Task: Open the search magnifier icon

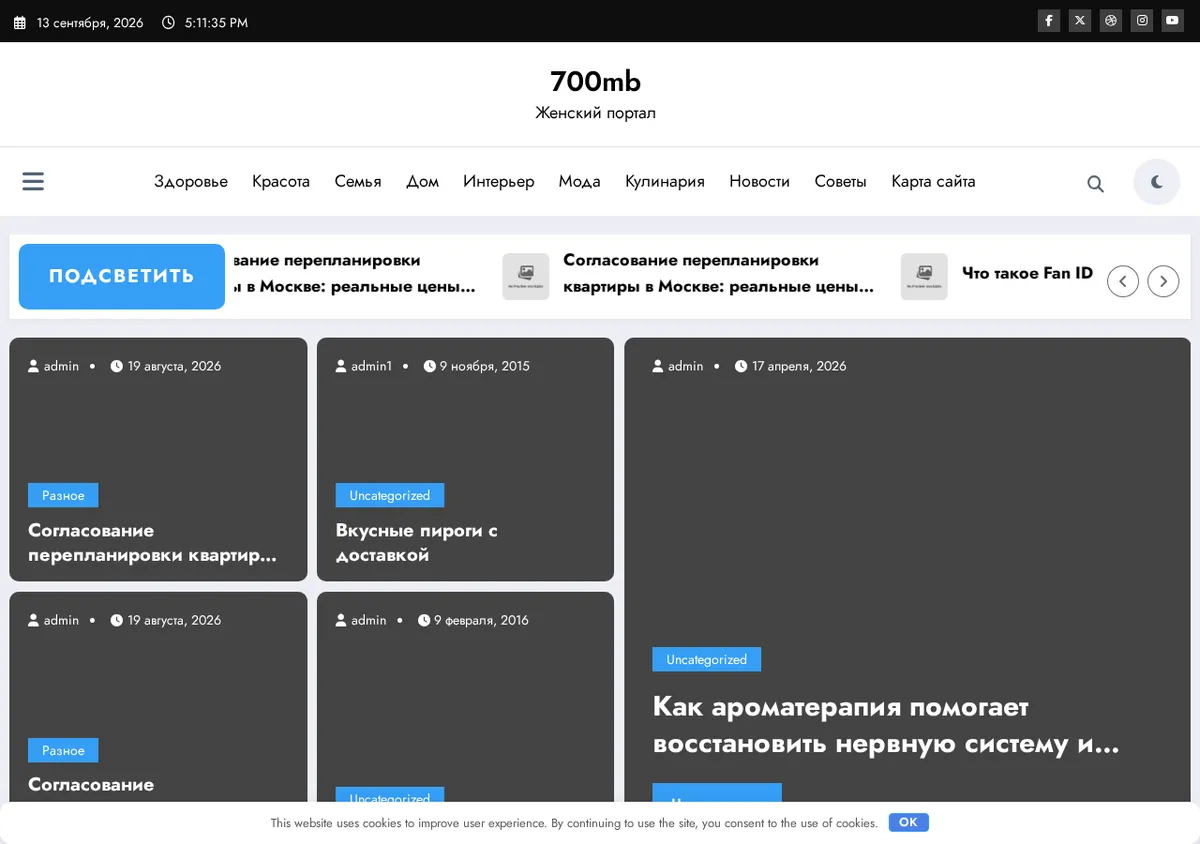Action: click(x=1096, y=183)
